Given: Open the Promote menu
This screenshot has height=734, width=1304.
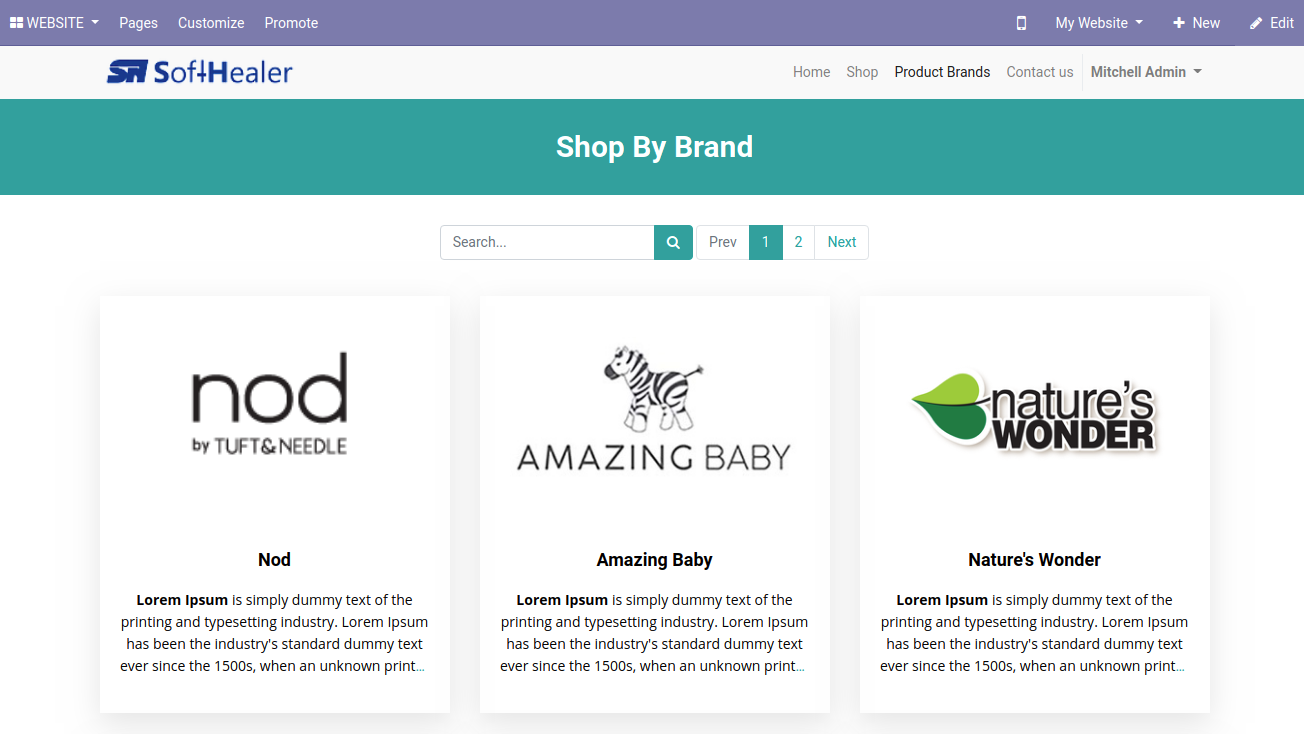Looking at the screenshot, I should click(291, 23).
